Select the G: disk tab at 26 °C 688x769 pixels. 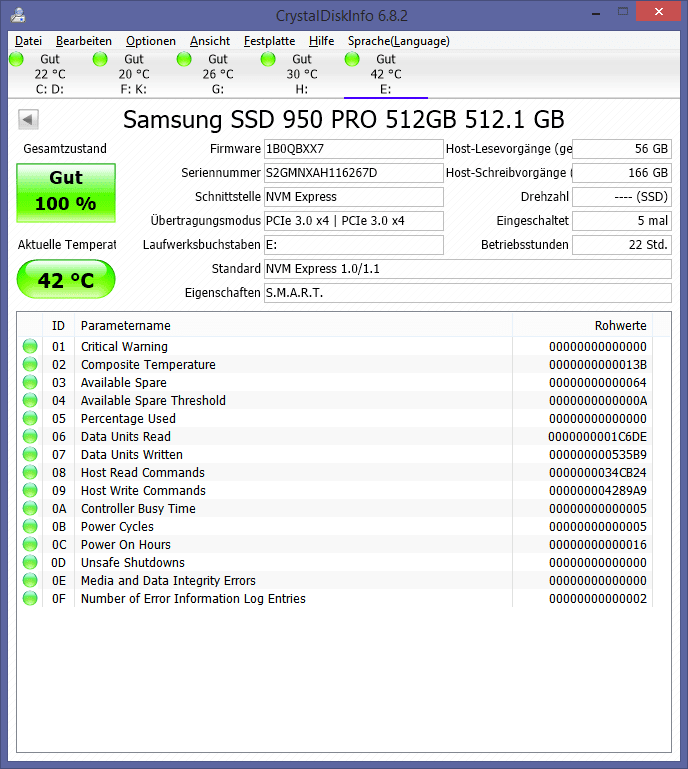coord(218,74)
